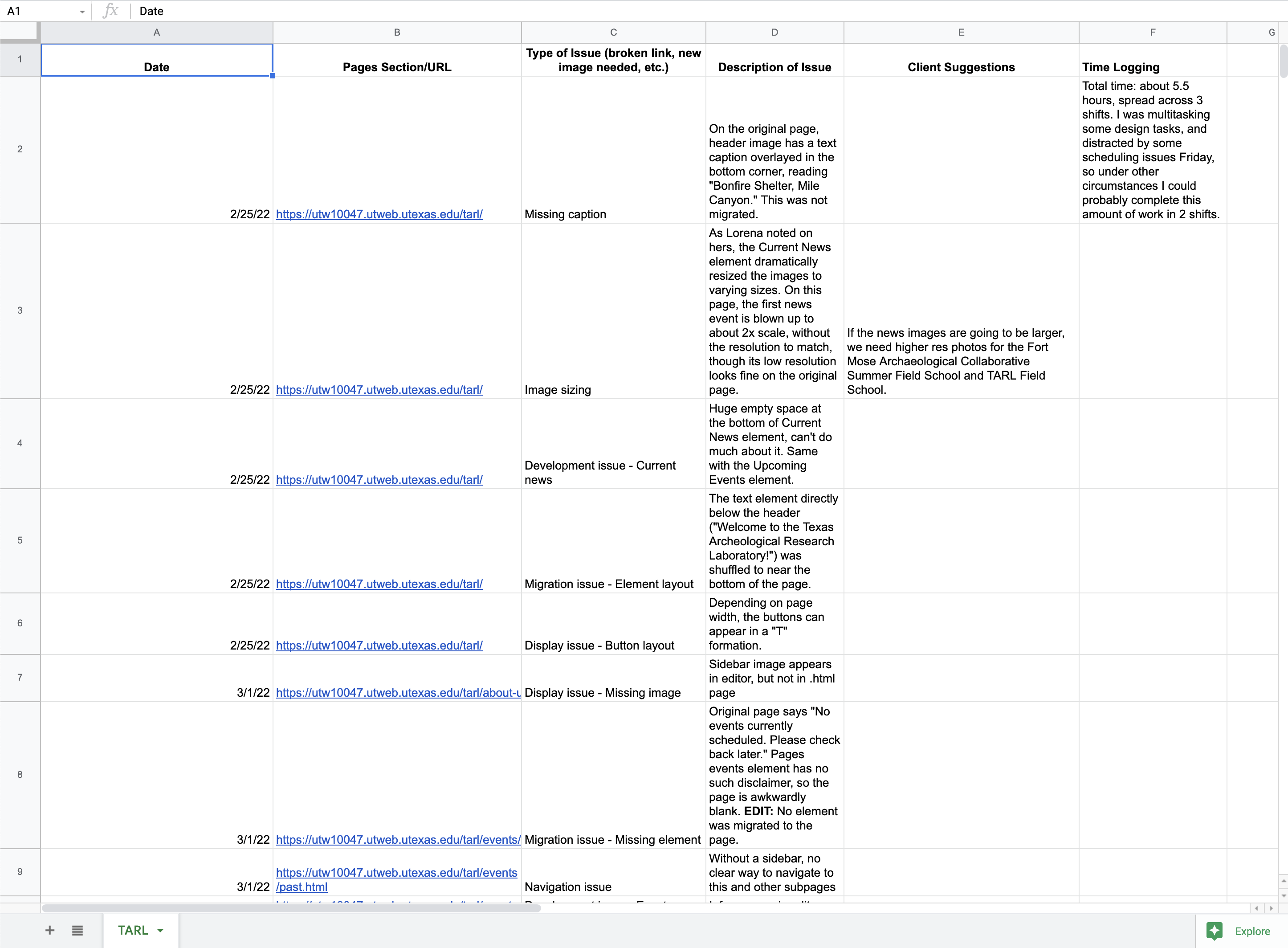Select row 7 header
Screen dimensions: 1288x948
[20, 678]
